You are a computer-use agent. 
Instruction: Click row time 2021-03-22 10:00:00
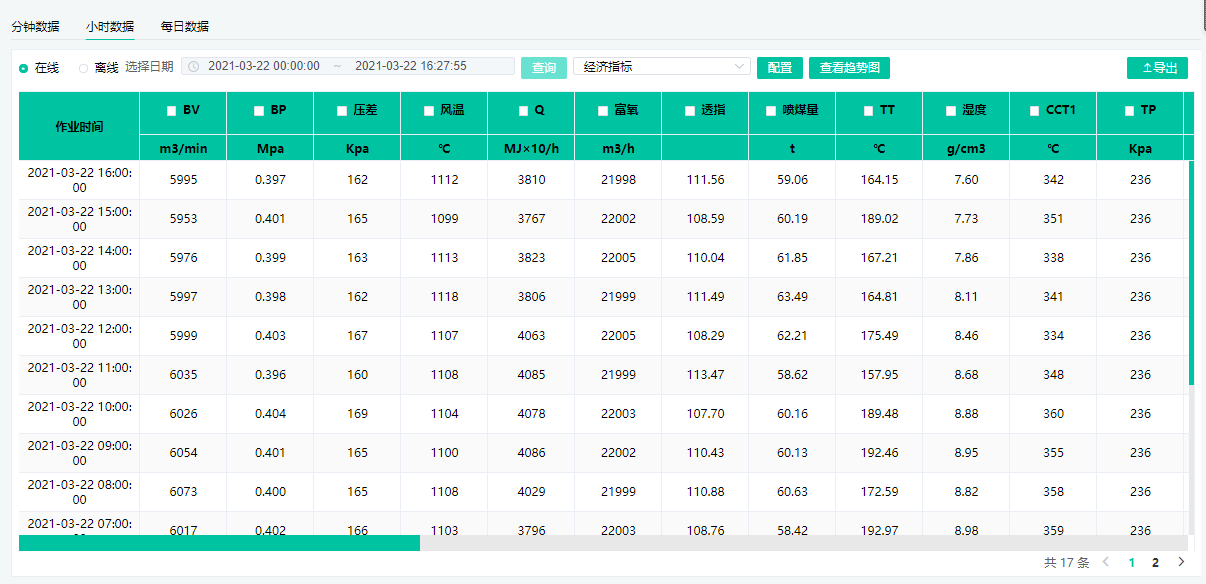pos(79,414)
